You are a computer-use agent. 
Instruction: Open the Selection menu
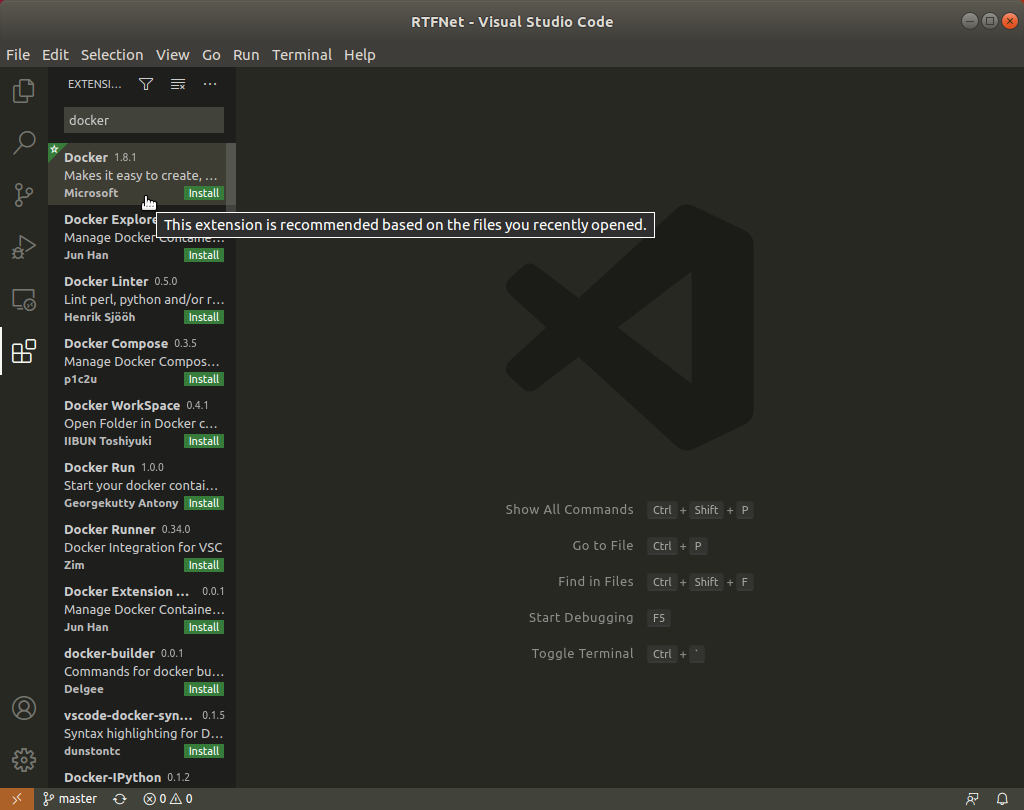112,55
